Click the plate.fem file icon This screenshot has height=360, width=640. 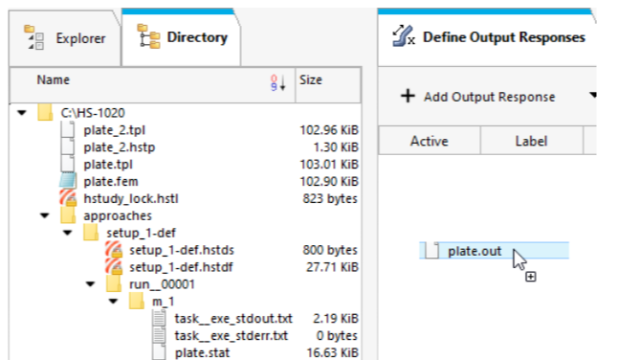(68, 181)
